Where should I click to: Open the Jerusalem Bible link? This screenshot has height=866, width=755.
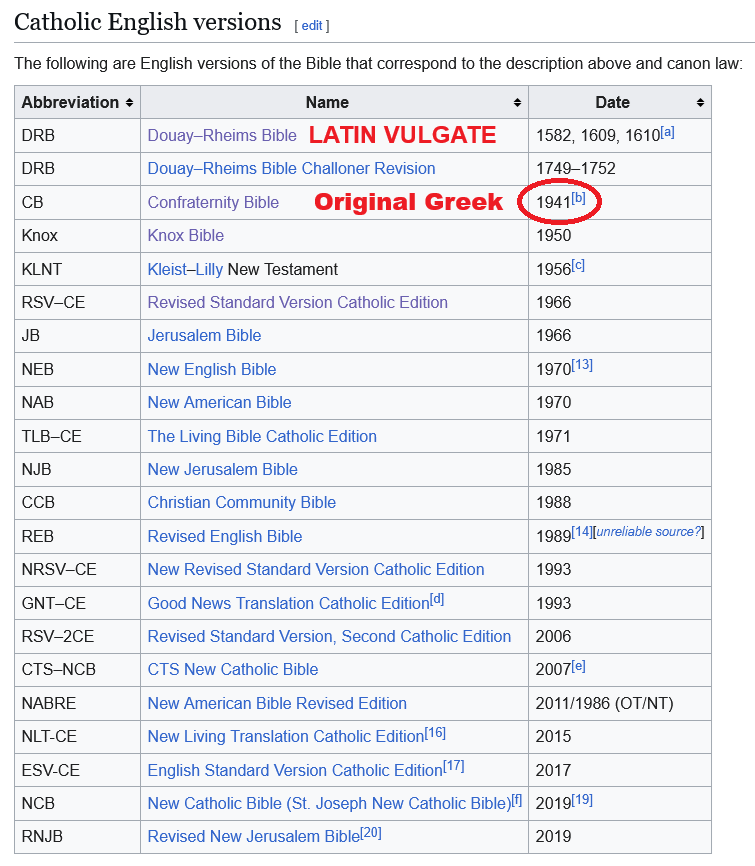(204, 335)
